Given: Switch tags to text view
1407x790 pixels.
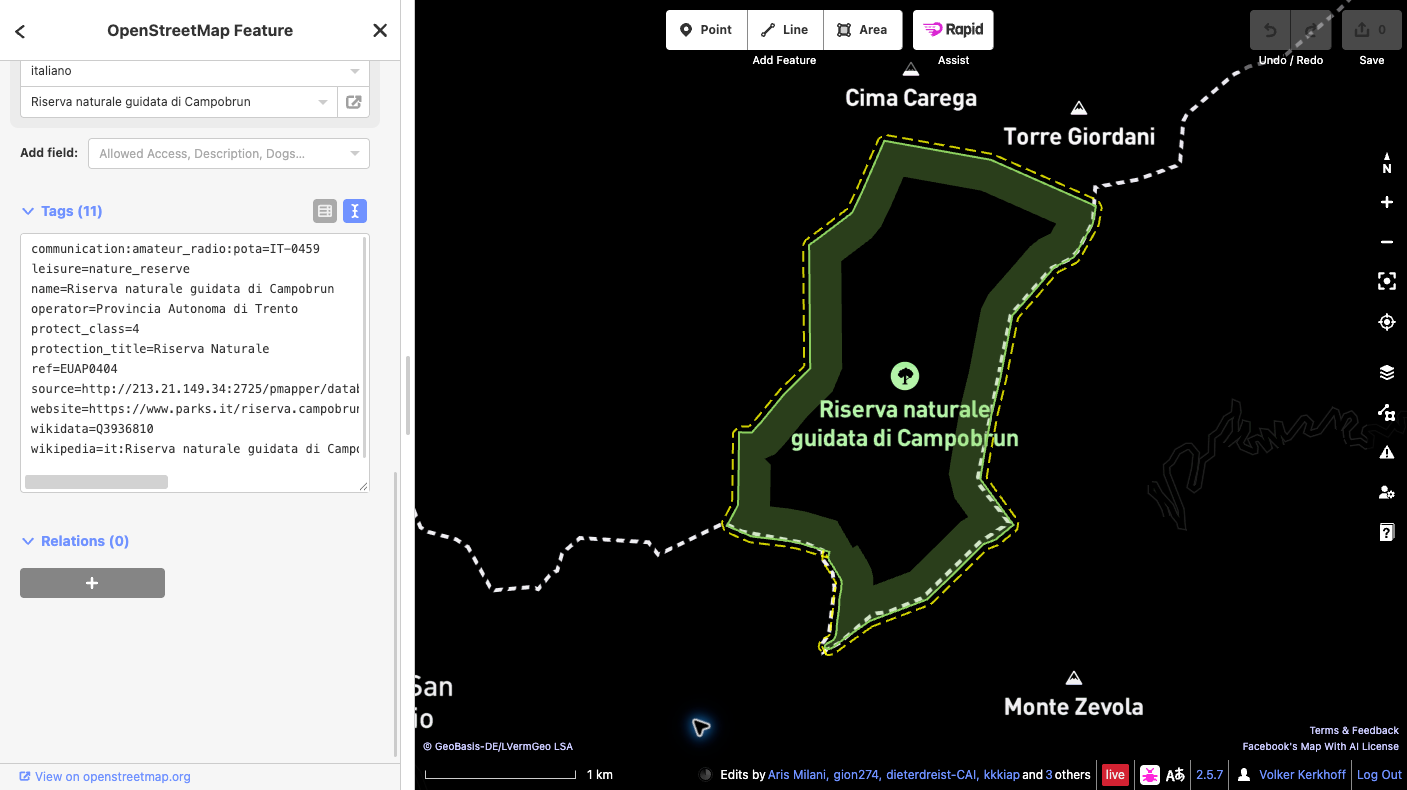Looking at the screenshot, I should click(x=355, y=211).
